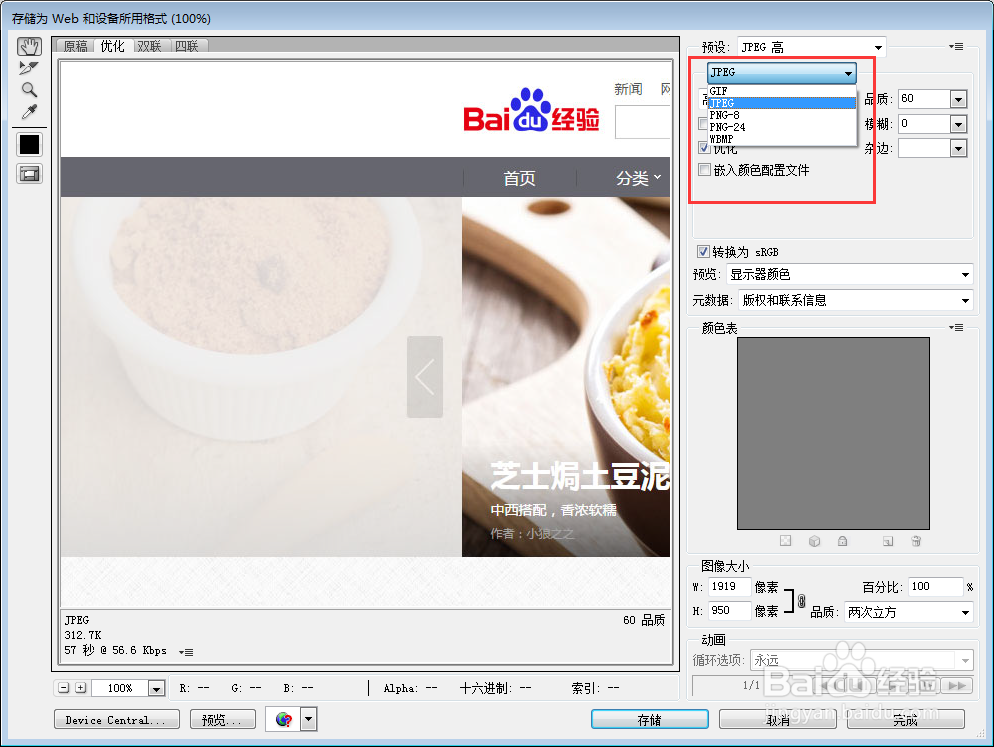Open 循环选项 永远 dropdown
994x747 pixels.
pyautogui.click(x=861, y=660)
